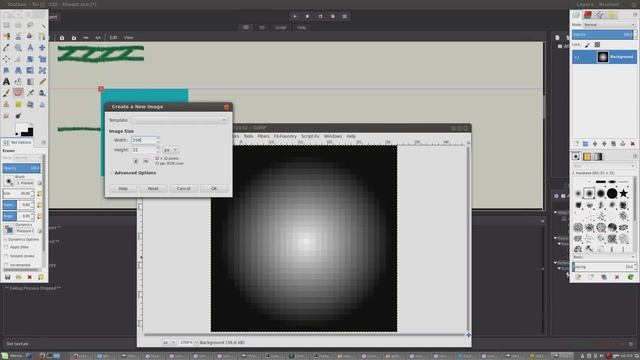
Task: Open the eraser Mode dropdown in Tool Options
Action: pyautogui.click(x=28, y=158)
